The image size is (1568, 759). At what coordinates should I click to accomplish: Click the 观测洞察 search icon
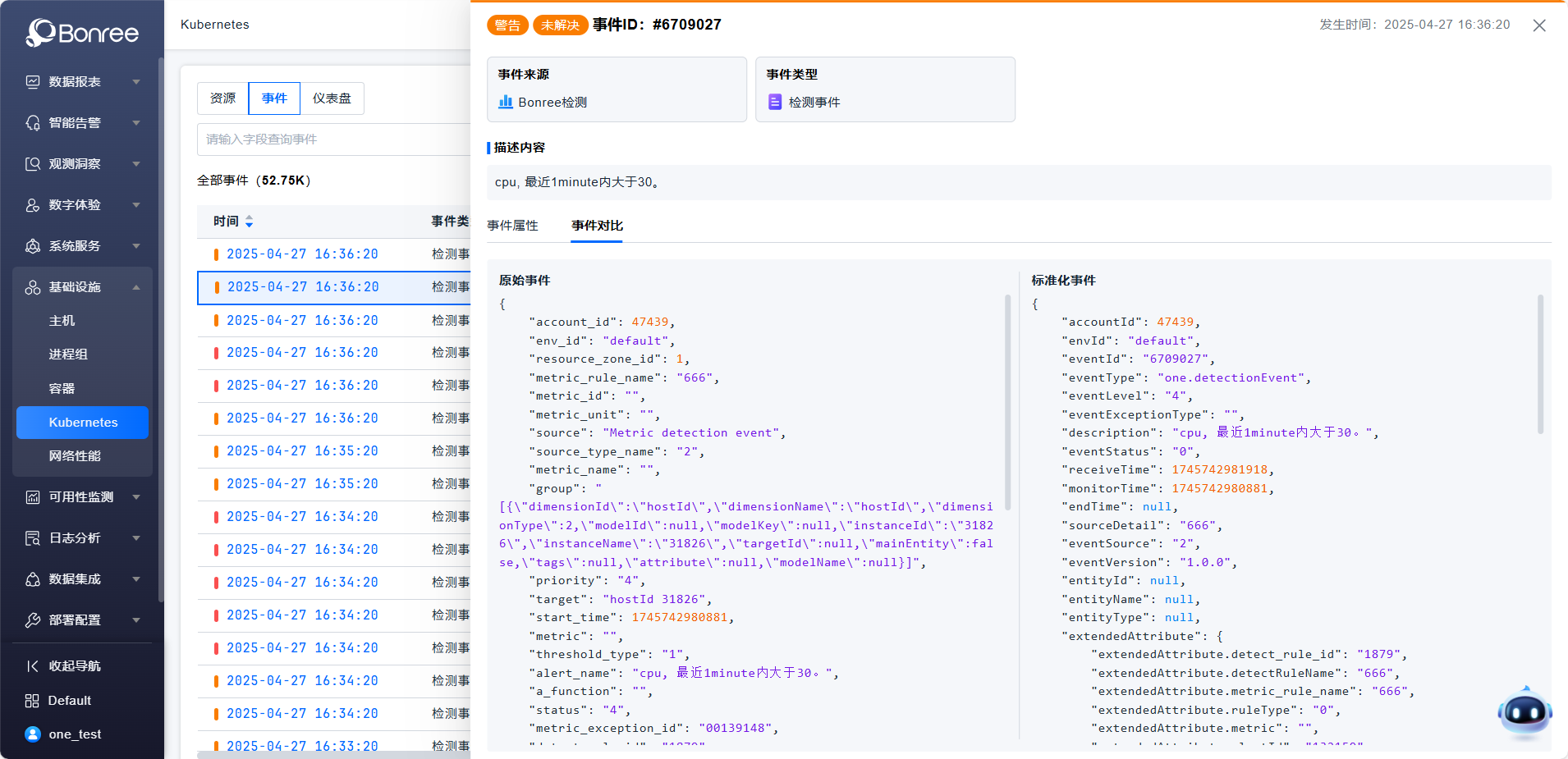click(x=33, y=164)
